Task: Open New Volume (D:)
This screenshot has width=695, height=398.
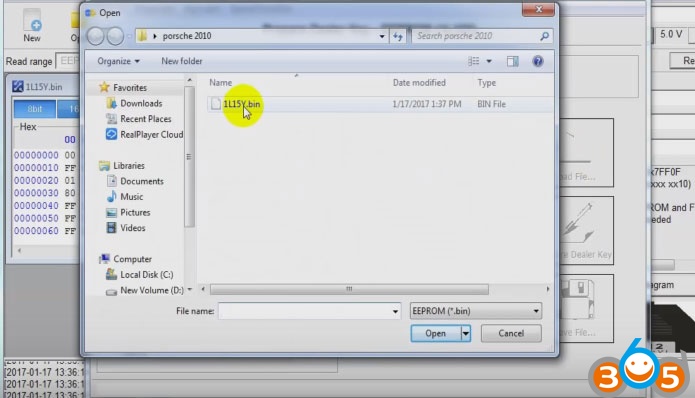Action: tap(152, 290)
